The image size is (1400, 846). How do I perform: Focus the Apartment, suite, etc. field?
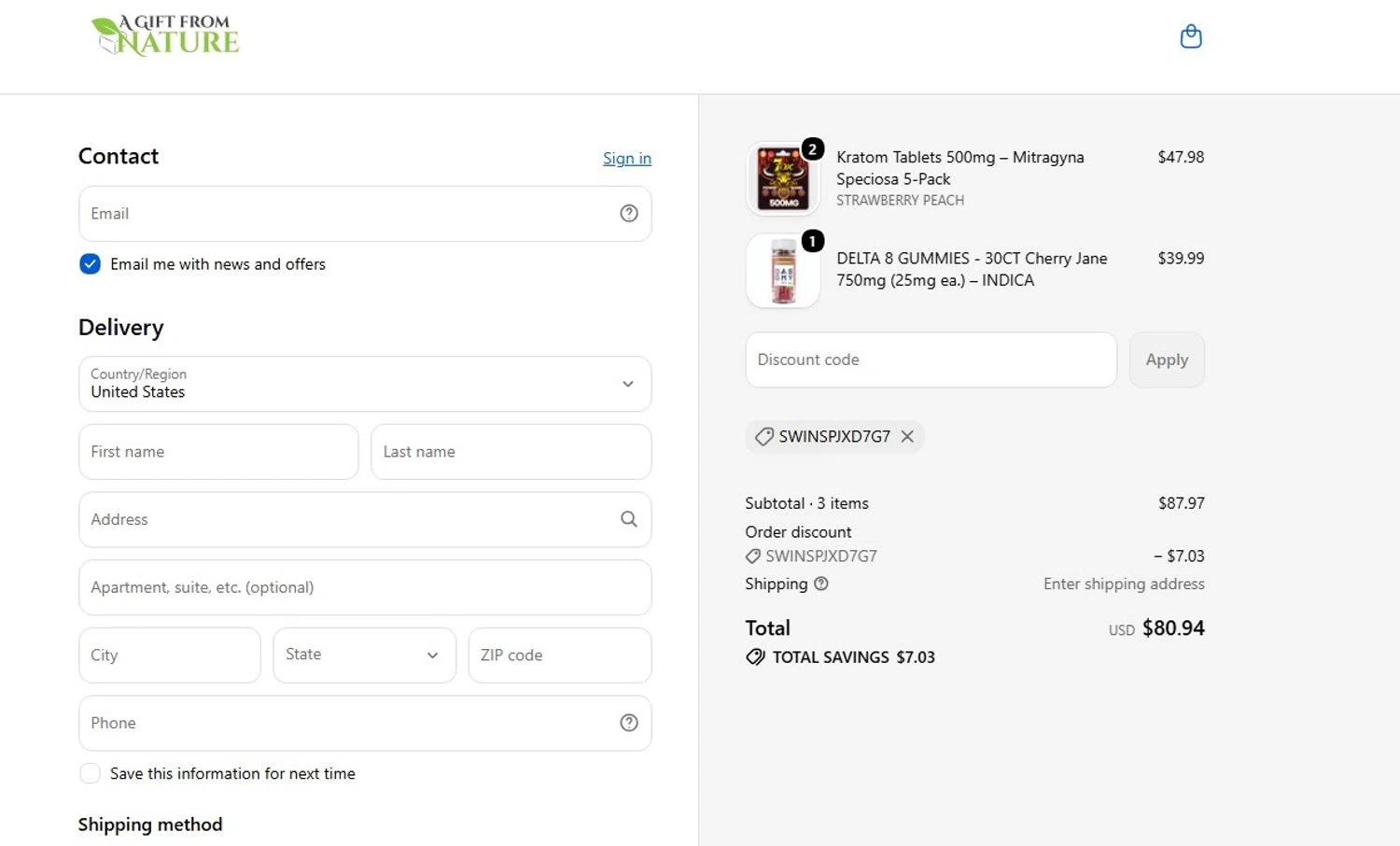365,587
